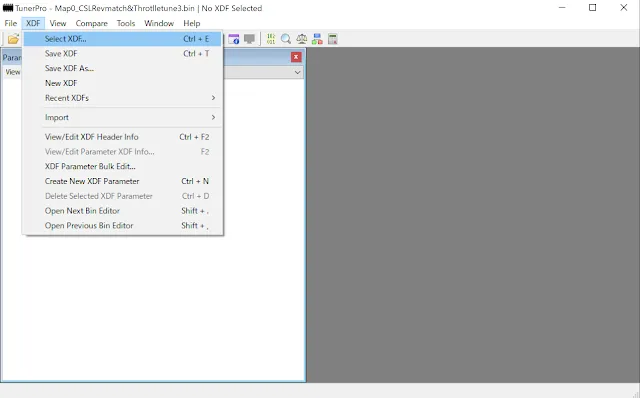
Task: Click the magnifying glass search icon
Action: pyautogui.click(x=286, y=39)
